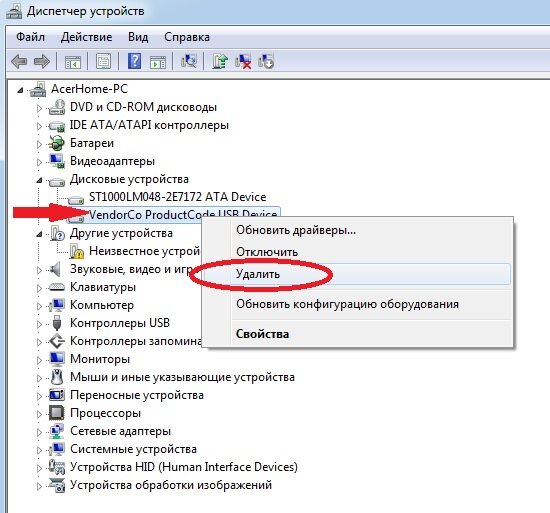Select ST1000LM048-2E7172 ATA Device
Viewport: 550px width, 513px height.
[177, 197]
